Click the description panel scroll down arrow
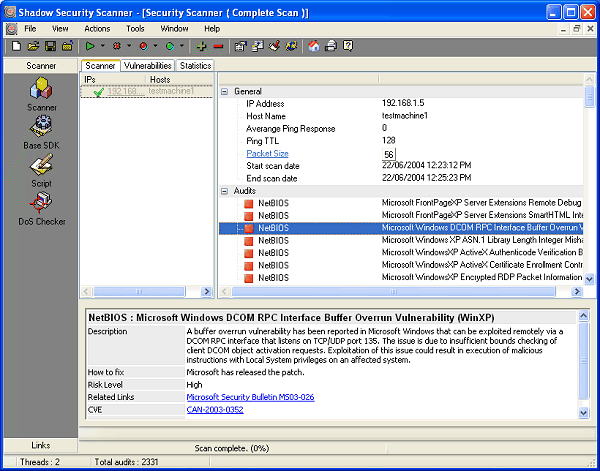The width and height of the screenshot is (600, 471). pos(583,412)
